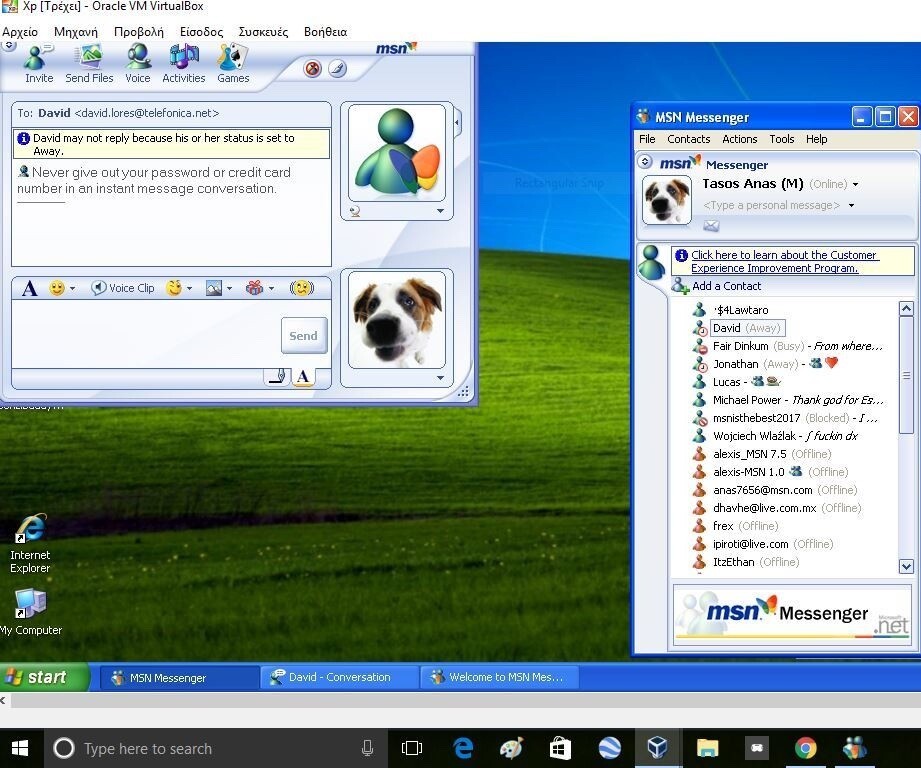
Task: Block the contact with the red block icon
Action: pyautogui.click(x=313, y=69)
